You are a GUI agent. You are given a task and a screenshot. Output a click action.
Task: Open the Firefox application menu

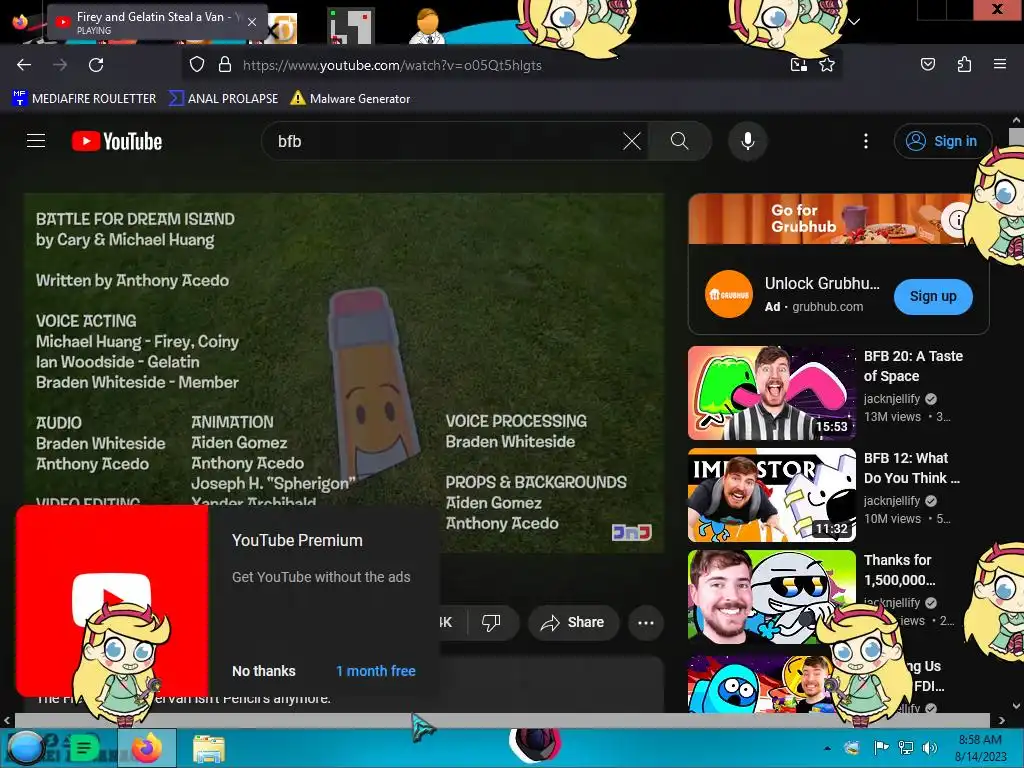(999, 64)
